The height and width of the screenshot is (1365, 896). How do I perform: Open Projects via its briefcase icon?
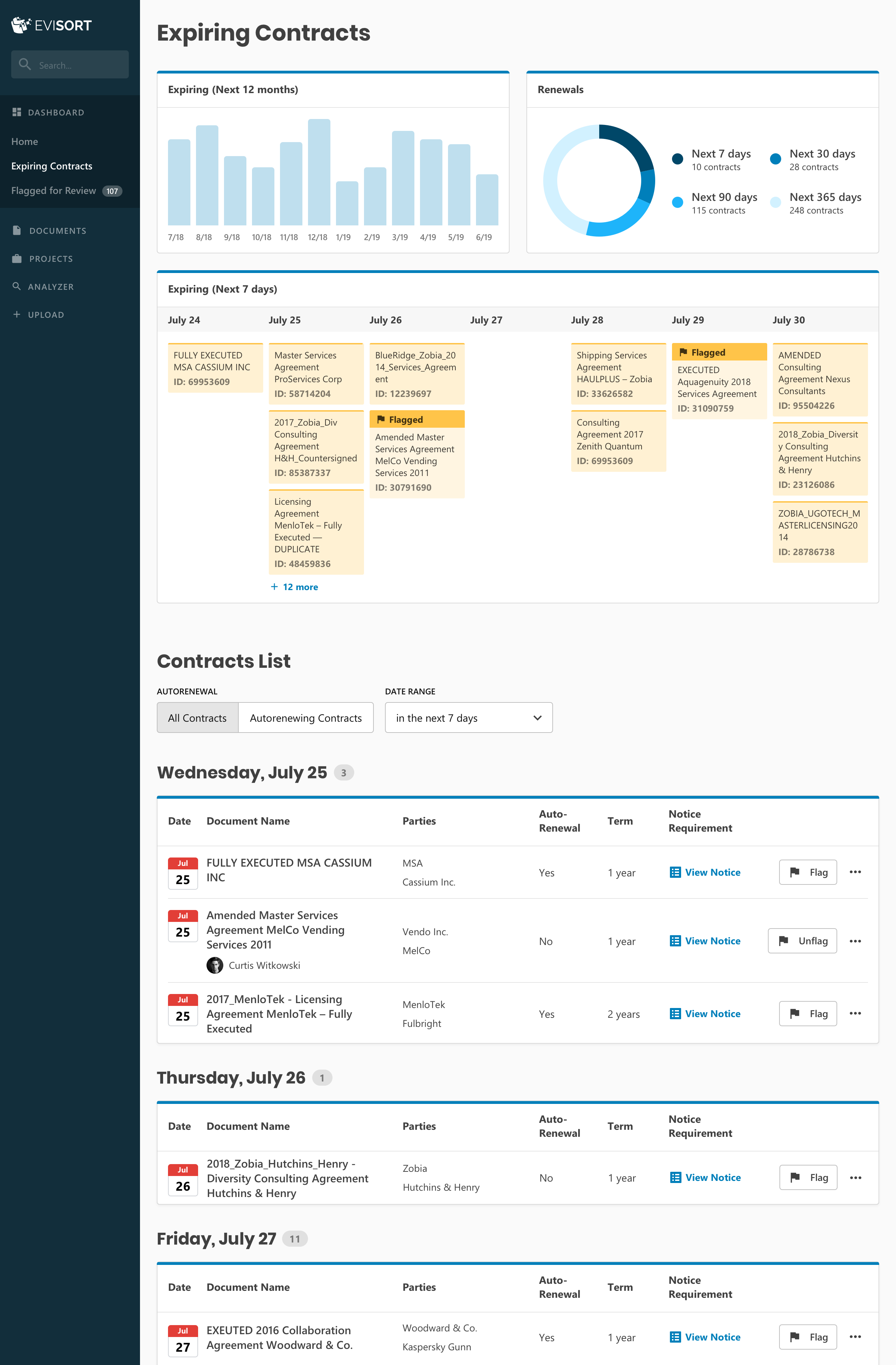(17, 259)
